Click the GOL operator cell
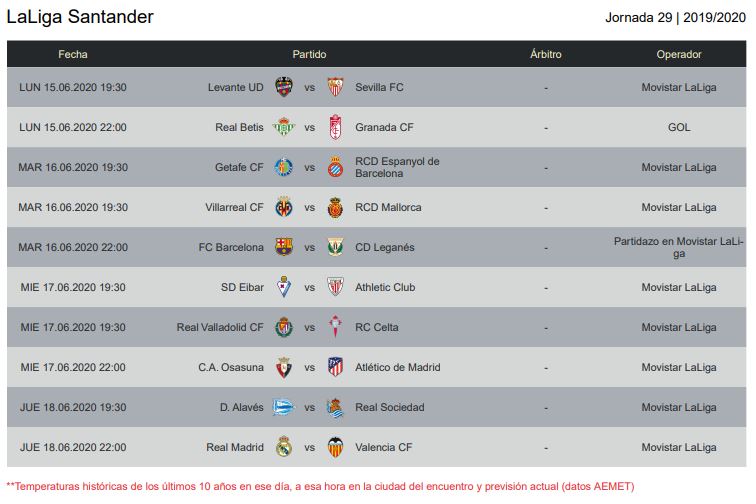Image resolution: width=756 pixels, height=504 pixels. [679, 127]
